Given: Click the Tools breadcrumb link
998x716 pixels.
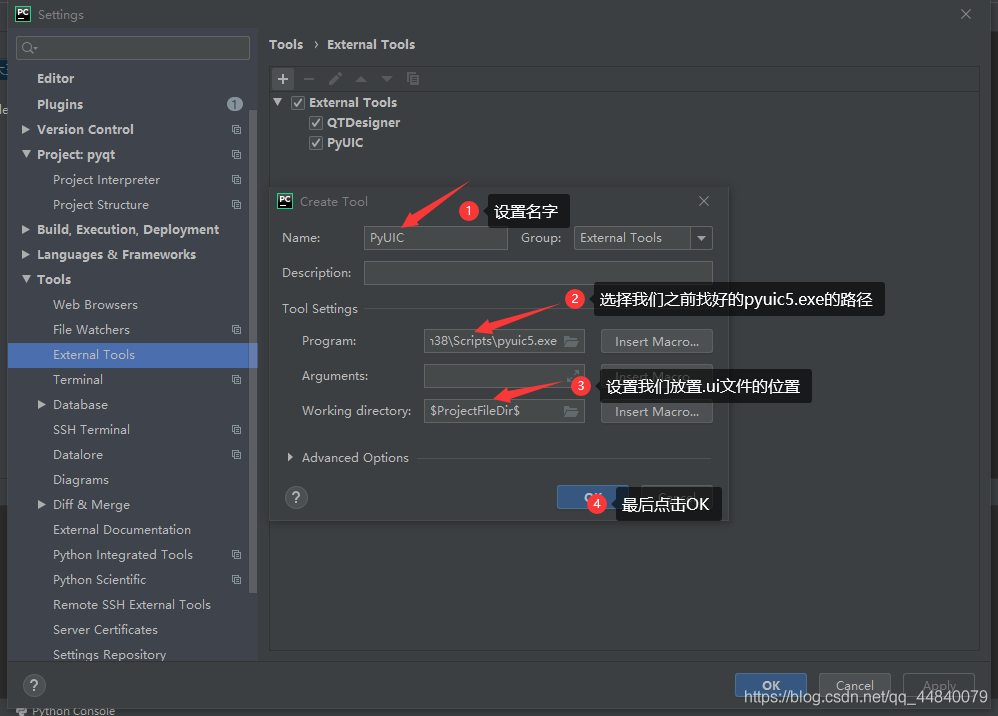Looking at the screenshot, I should tap(286, 45).
